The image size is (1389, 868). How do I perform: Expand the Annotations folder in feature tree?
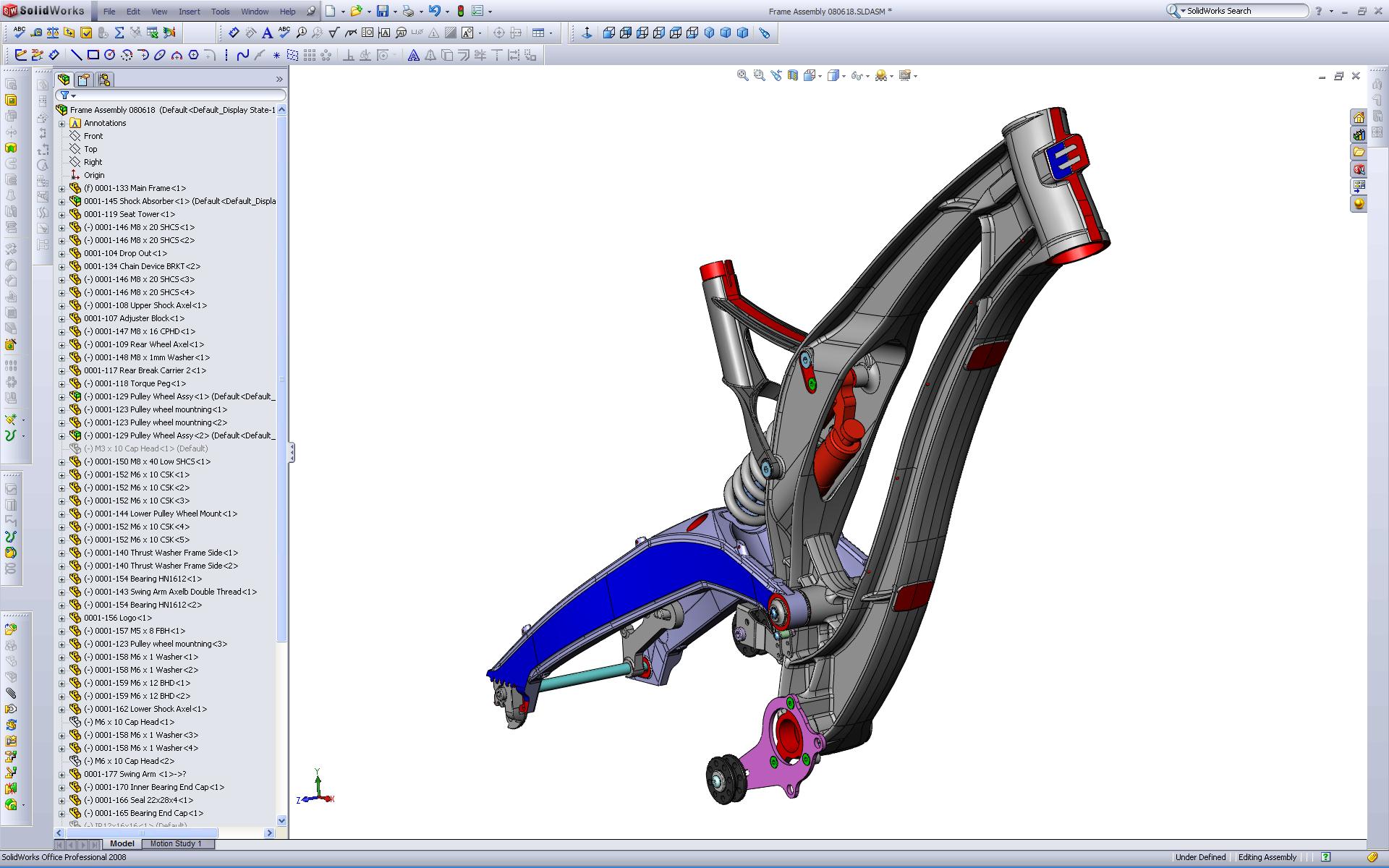click(62, 124)
